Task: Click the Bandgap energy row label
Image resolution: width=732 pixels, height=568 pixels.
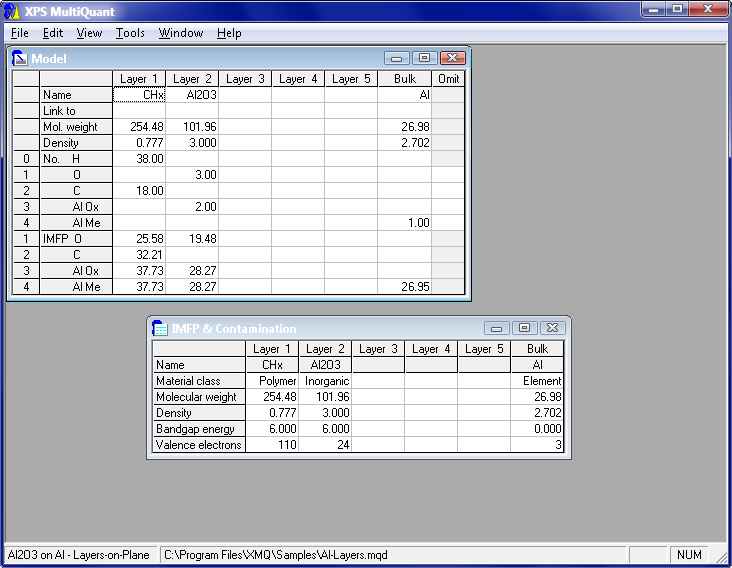Action: (198, 429)
